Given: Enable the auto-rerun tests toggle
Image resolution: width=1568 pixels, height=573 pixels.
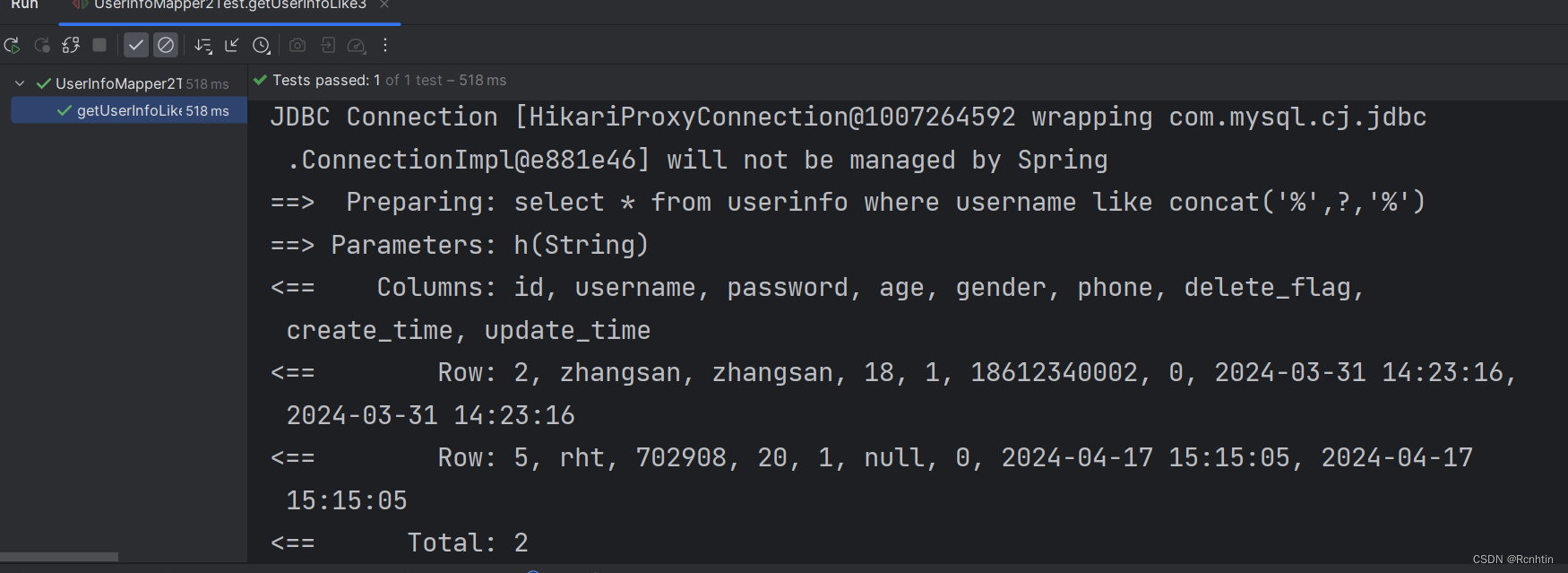Looking at the screenshot, I should (x=71, y=45).
